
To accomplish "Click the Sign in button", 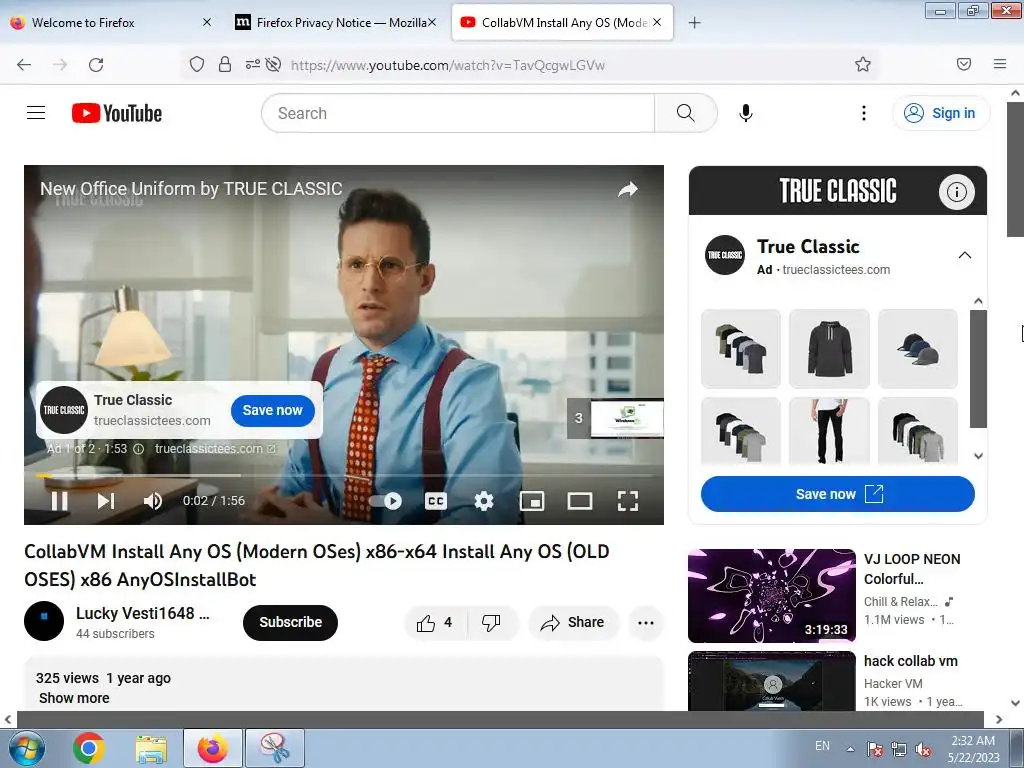I will click(x=941, y=113).
